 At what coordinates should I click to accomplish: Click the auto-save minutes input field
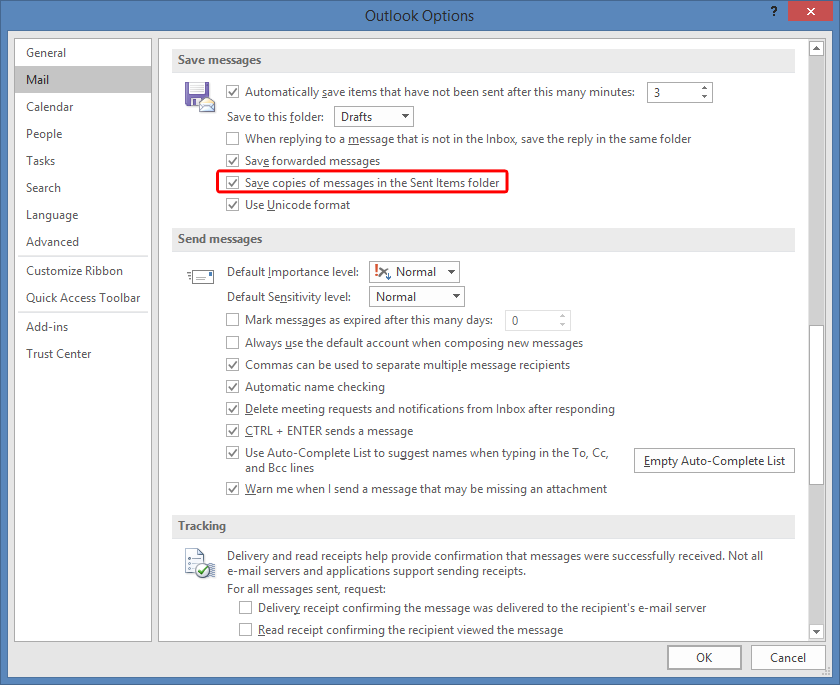672,92
